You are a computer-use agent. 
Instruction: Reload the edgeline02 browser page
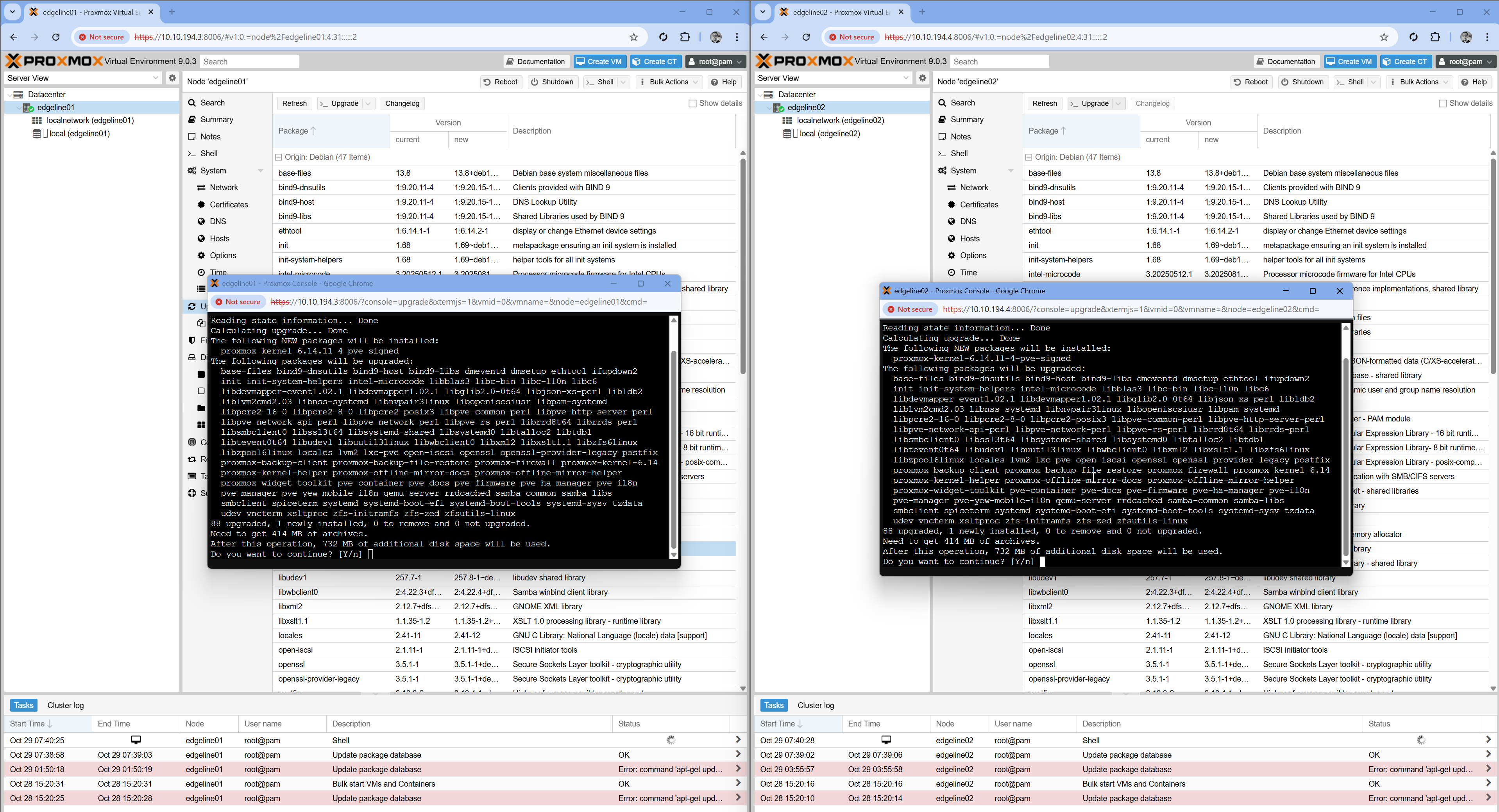click(x=806, y=37)
